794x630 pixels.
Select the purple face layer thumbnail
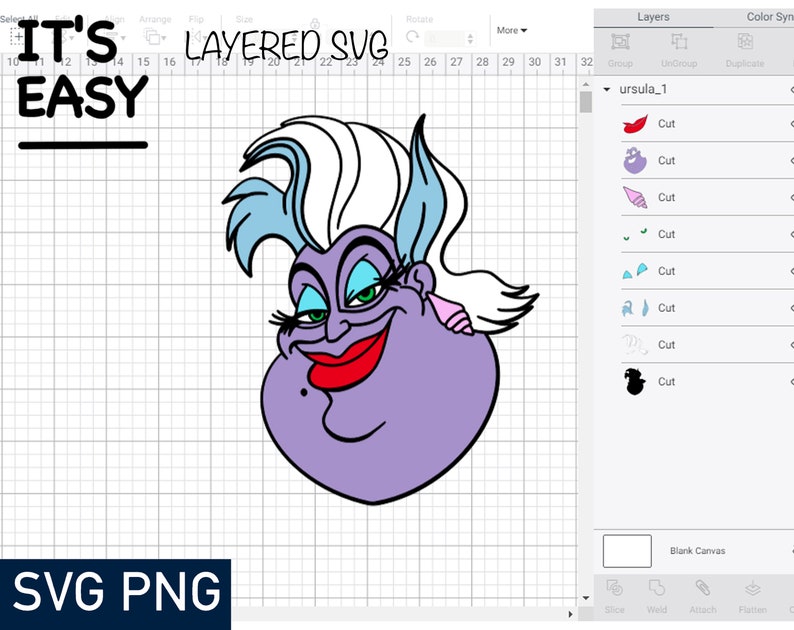(x=635, y=161)
